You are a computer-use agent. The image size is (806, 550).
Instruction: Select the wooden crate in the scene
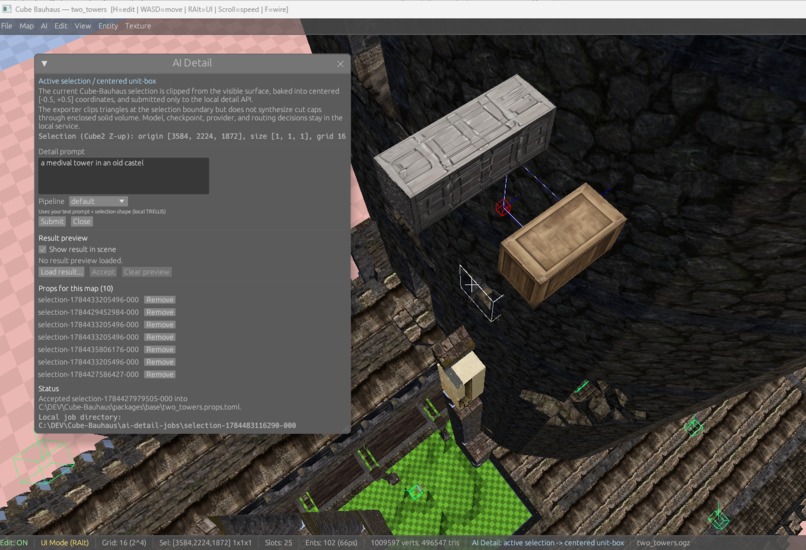[x=563, y=245]
